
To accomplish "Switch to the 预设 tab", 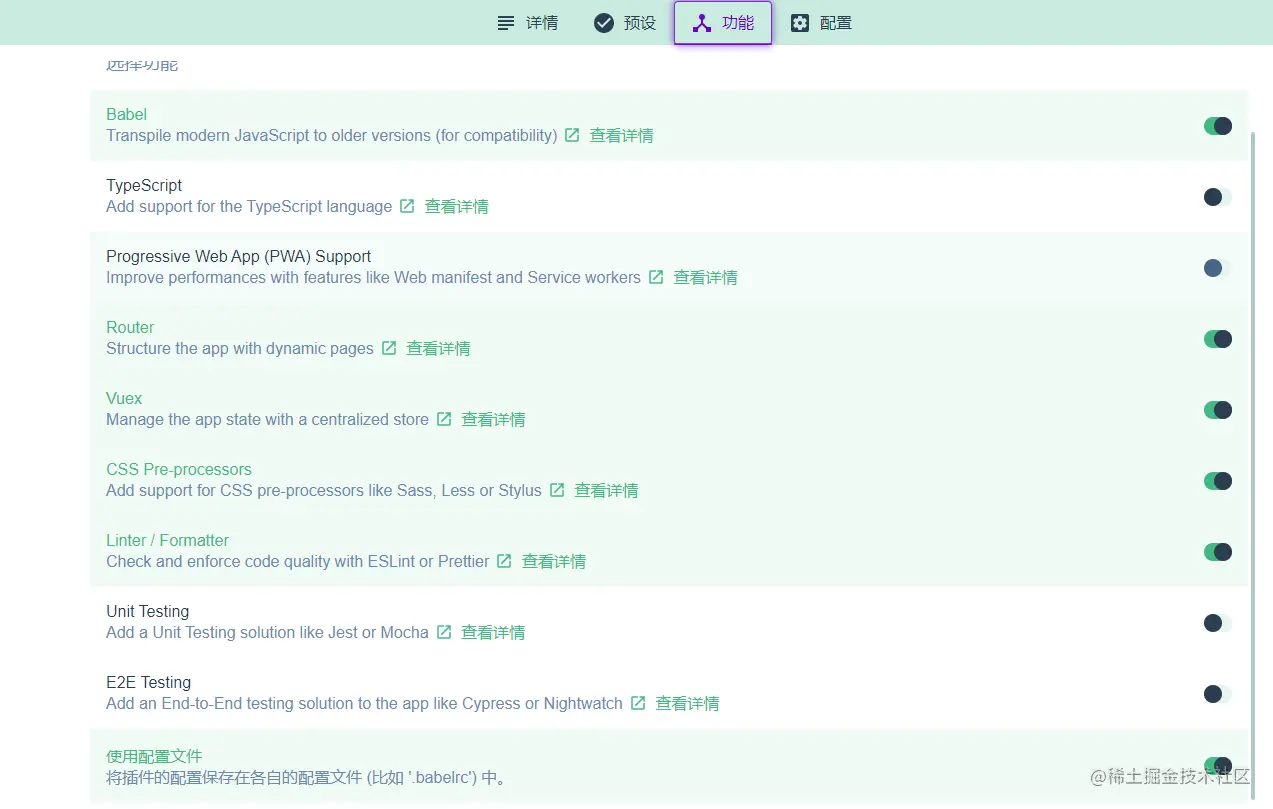I will (624, 23).
